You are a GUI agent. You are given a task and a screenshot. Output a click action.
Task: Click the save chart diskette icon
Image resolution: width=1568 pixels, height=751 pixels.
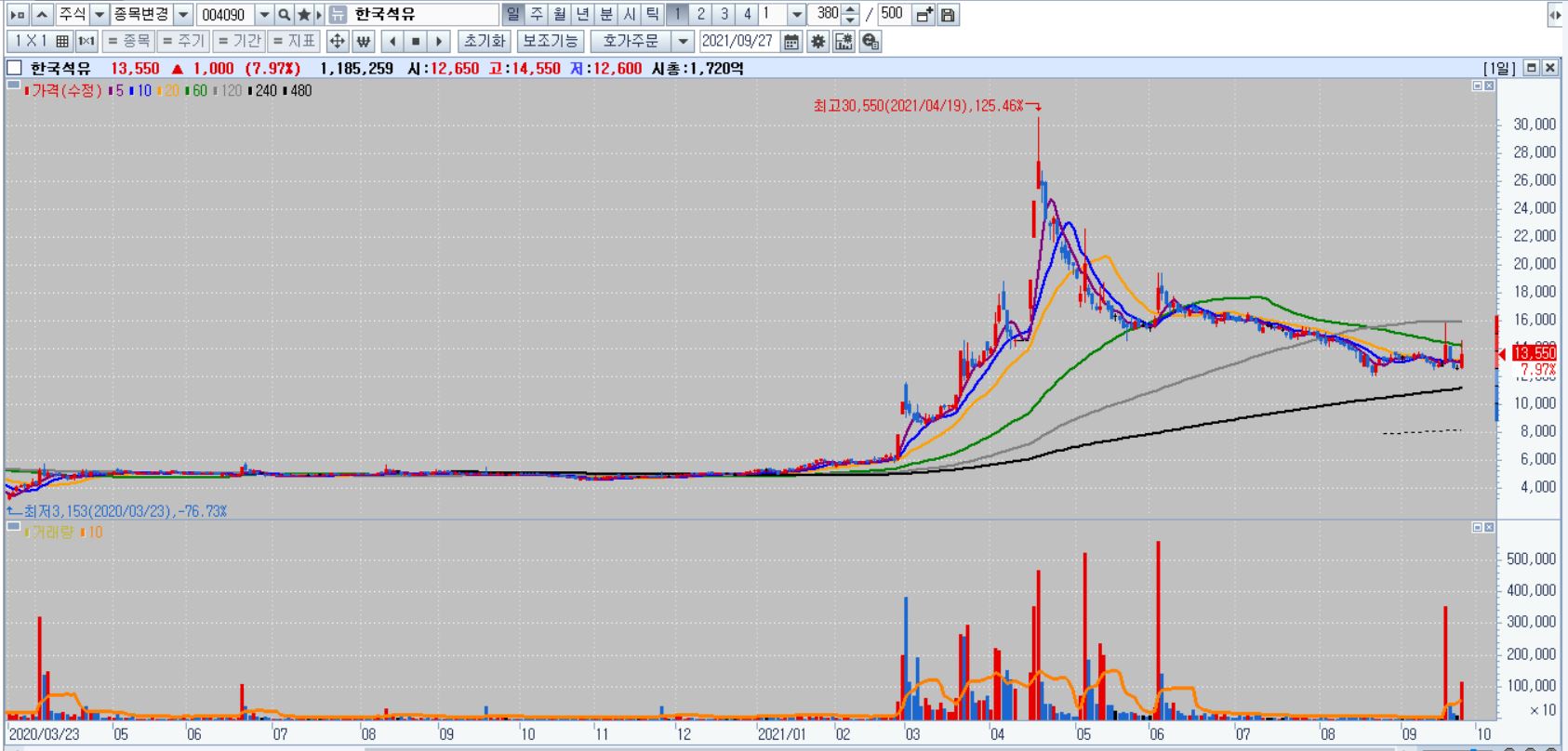pos(948,15)
